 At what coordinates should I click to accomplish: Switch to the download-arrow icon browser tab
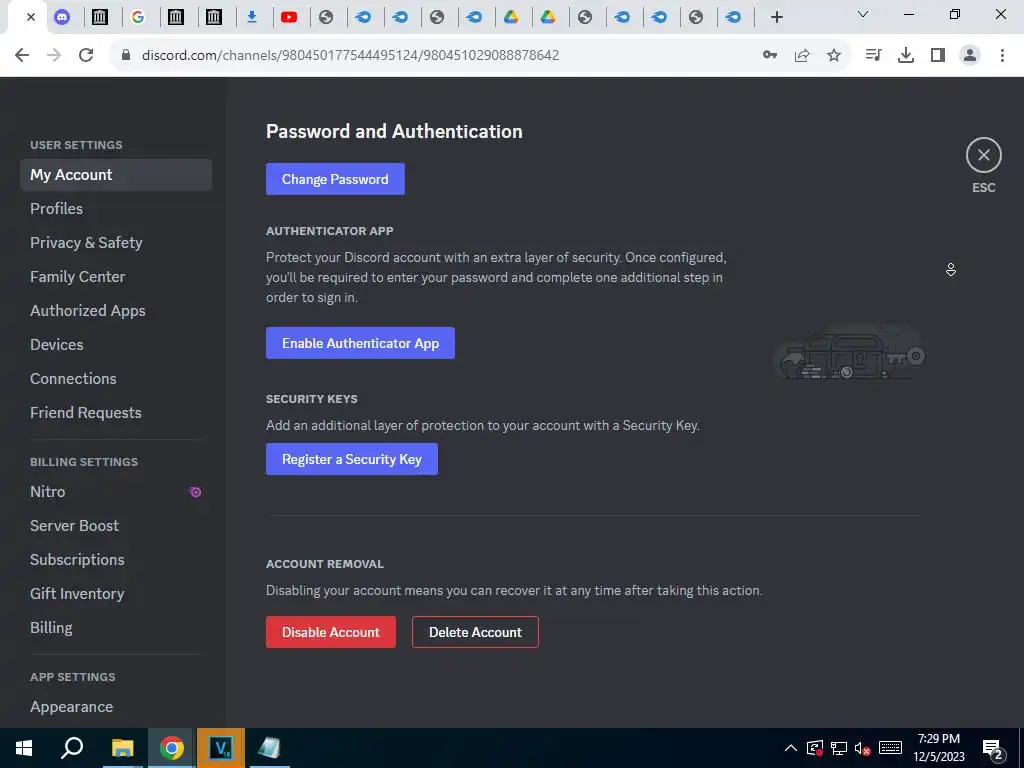(251, 18)
